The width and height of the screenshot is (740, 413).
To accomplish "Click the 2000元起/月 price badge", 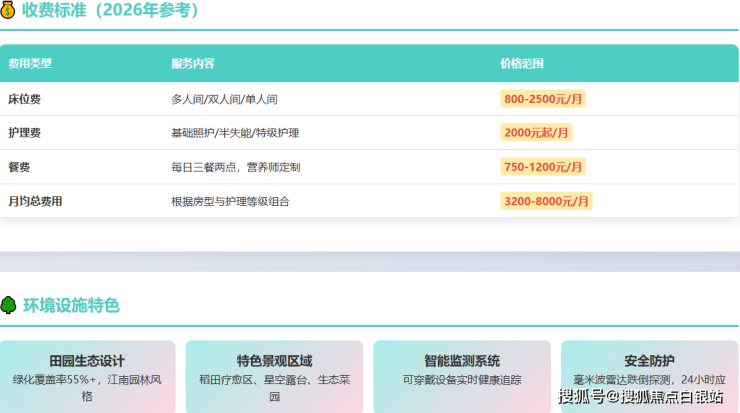I will (x=537, y=133).
